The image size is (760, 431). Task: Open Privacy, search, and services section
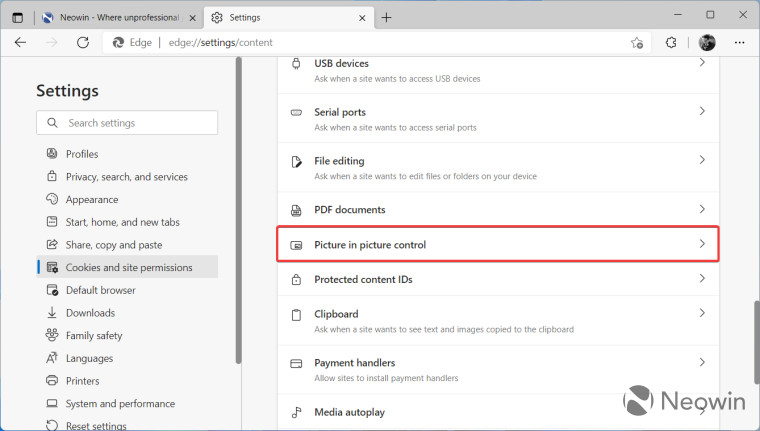[126, 177]
